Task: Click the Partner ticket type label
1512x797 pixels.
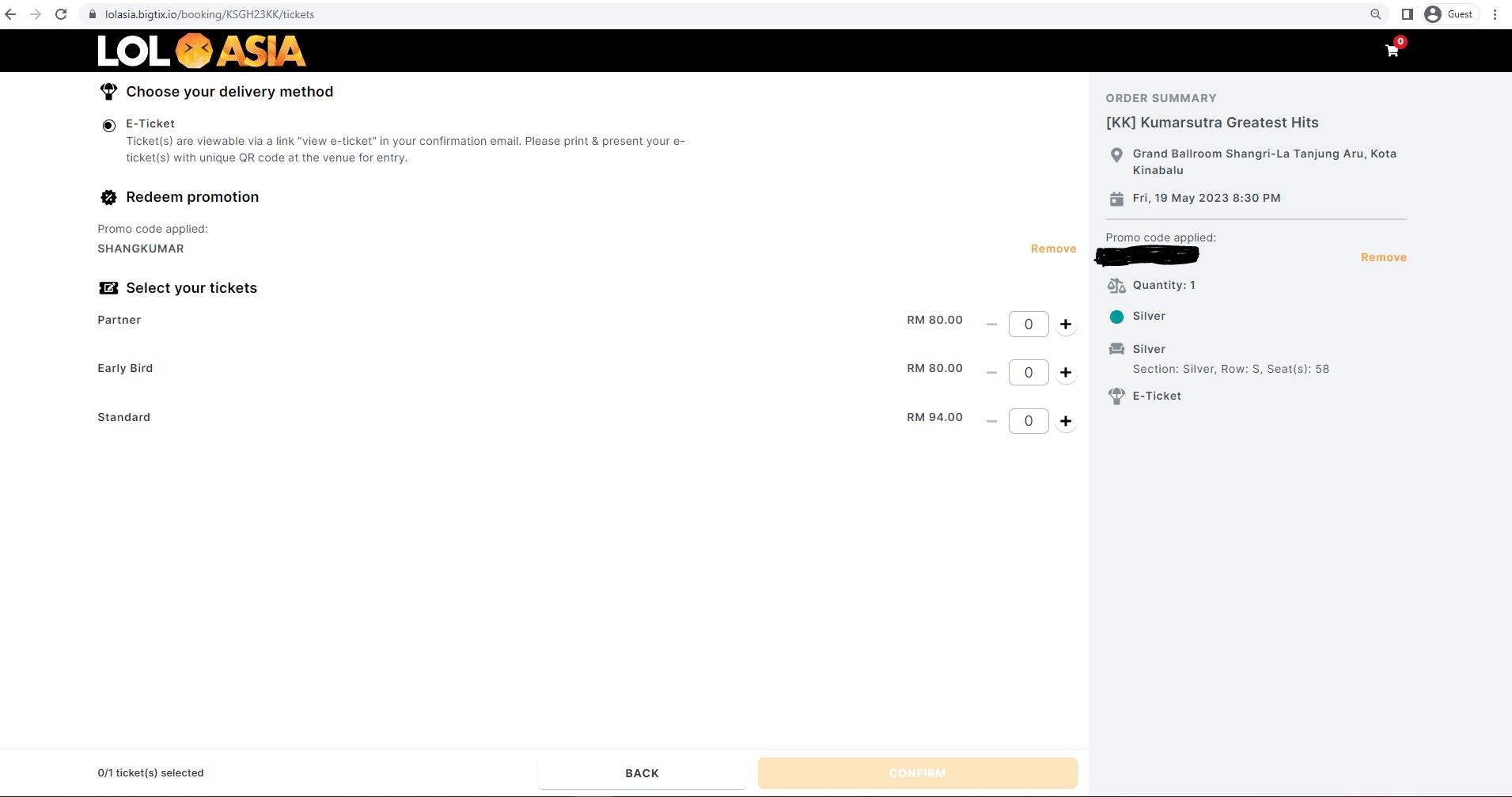Action: click(x=119, y=320)
